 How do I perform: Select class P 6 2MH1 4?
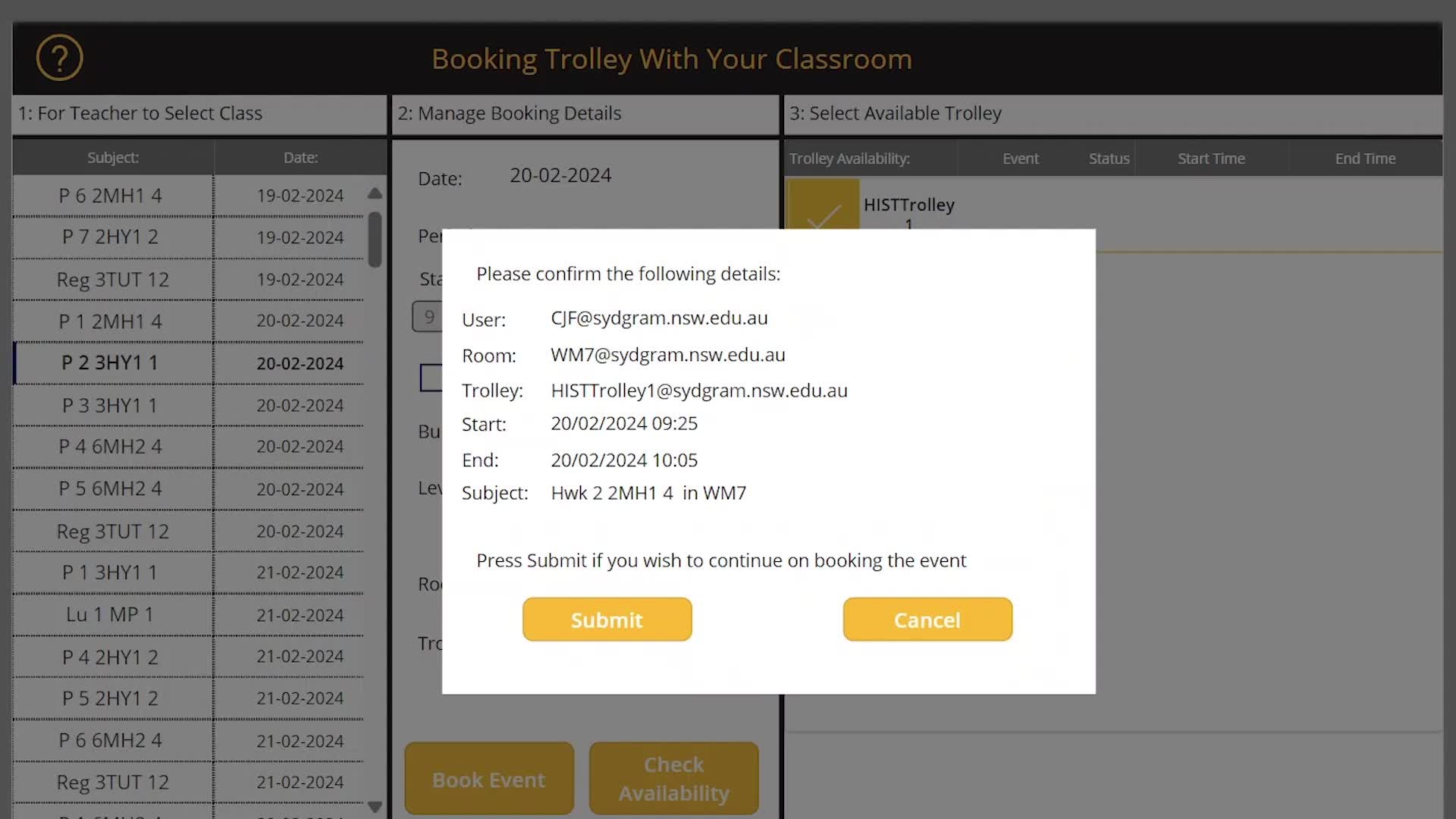point(111,196)
